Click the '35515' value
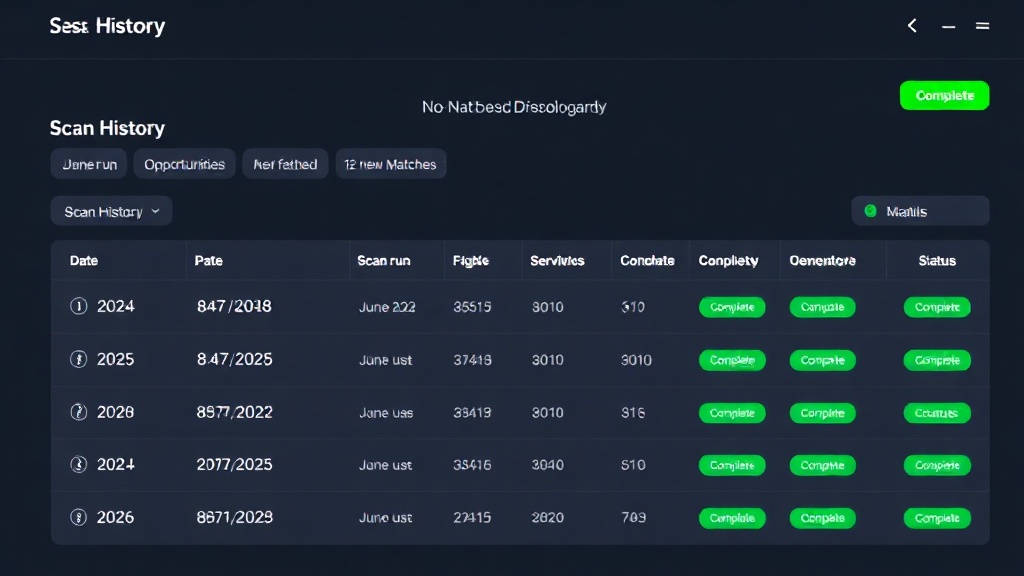Viewport: 1024px width, 576px height. click(x=472, y=307)
